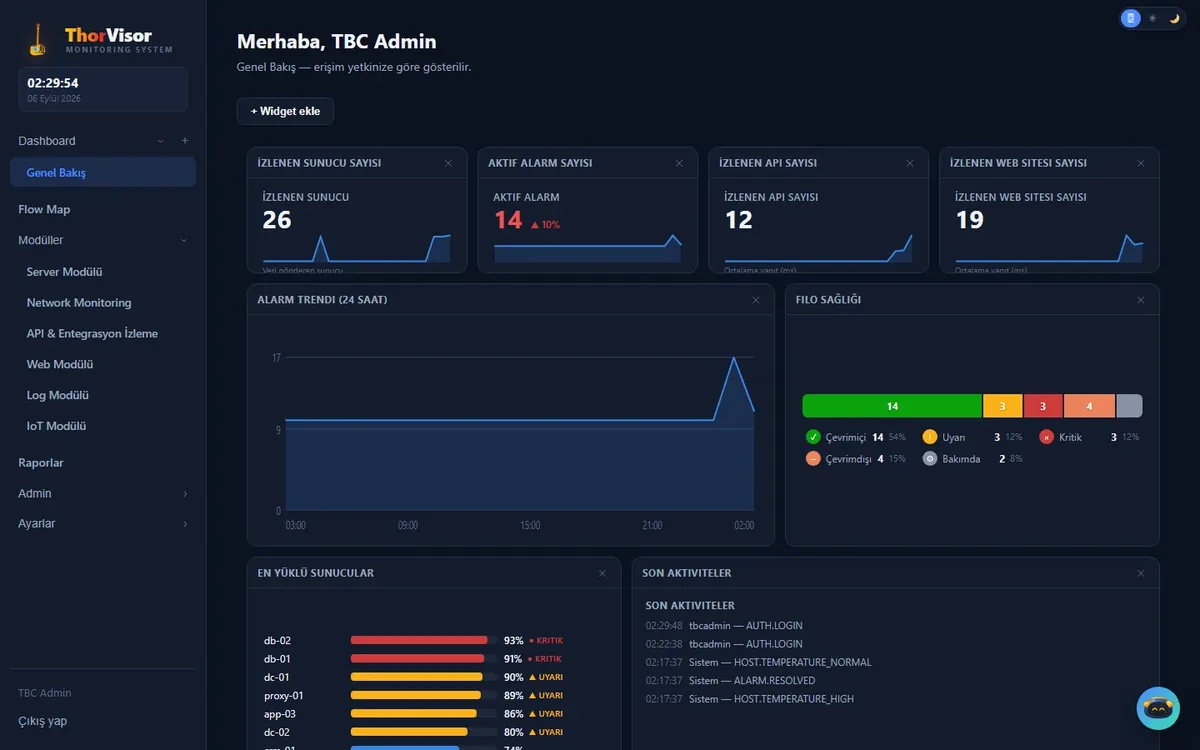Click the clock showing 02:29:54
Viewport: 1200px width, 750px height.
coord(53,83)
